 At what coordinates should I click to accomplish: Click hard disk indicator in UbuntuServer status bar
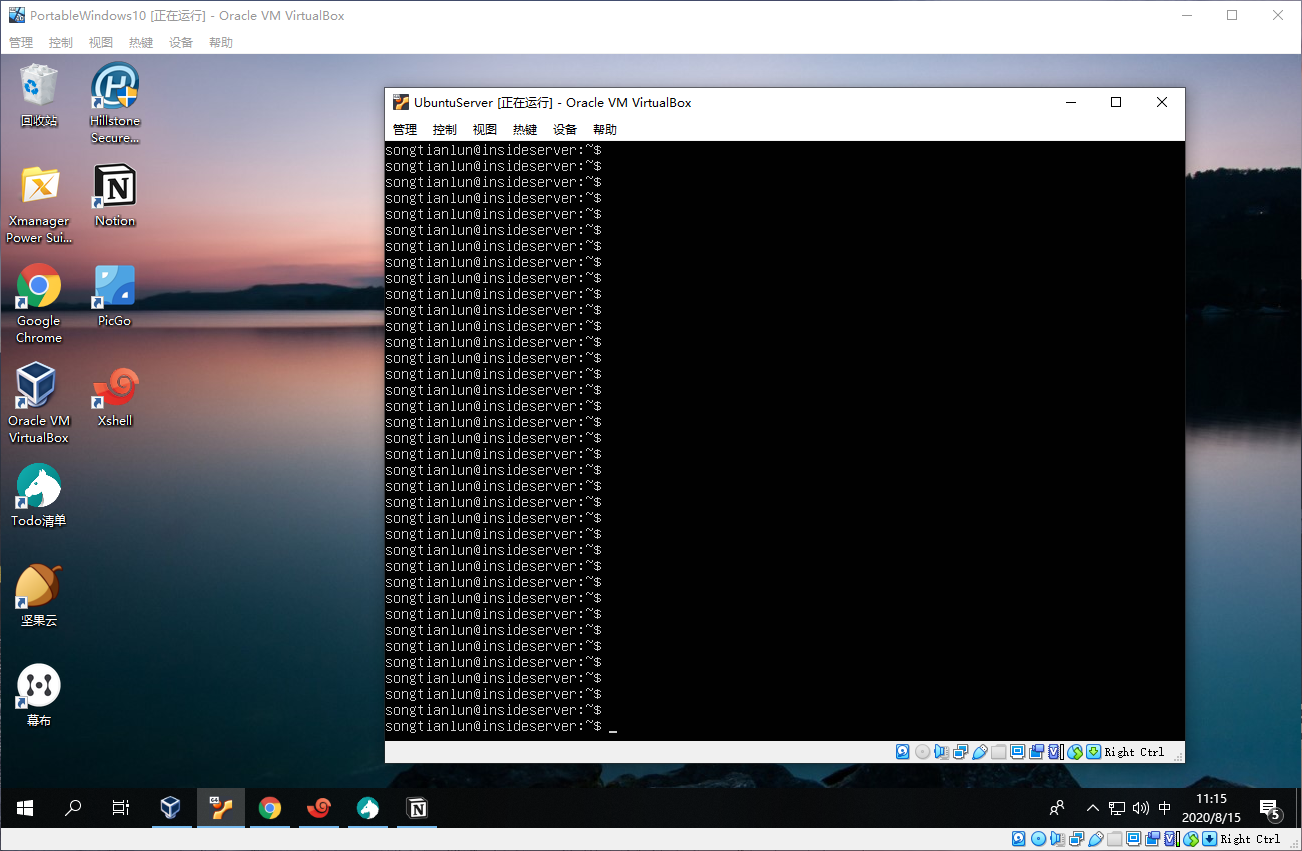coord(902,752)
